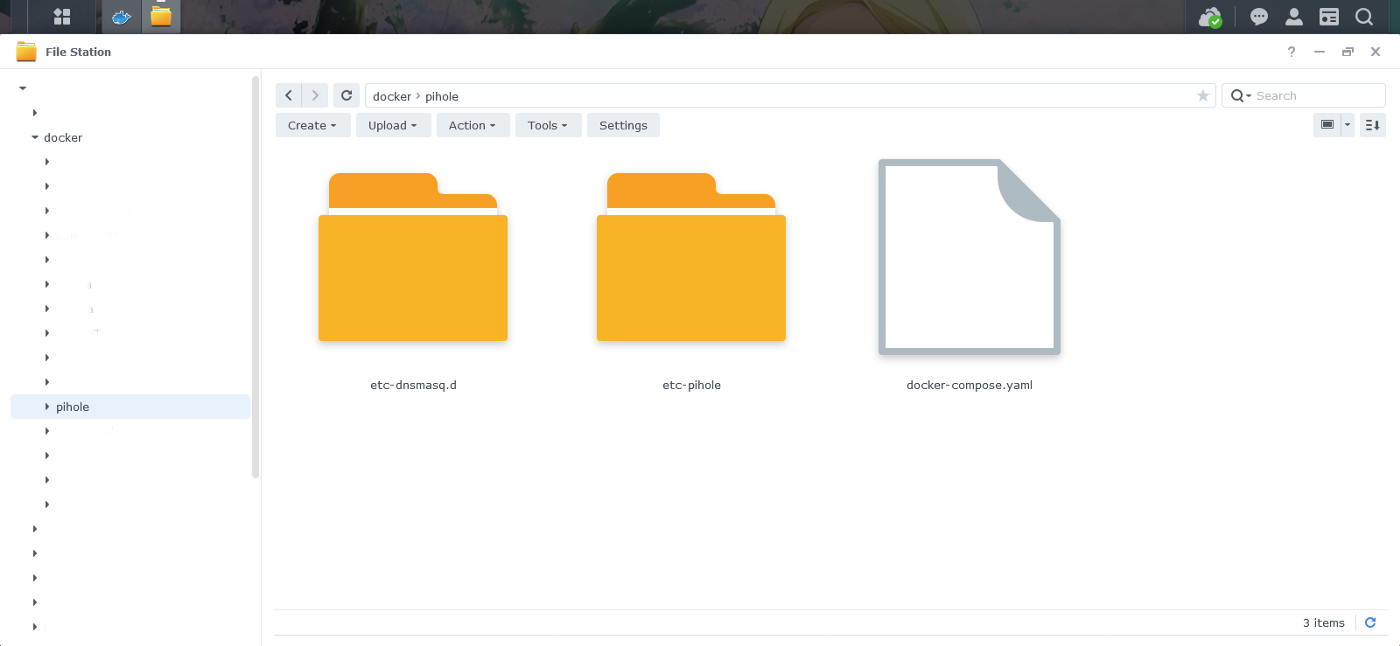Select the docker-compose.yaml file

click(x=969, y=258)
